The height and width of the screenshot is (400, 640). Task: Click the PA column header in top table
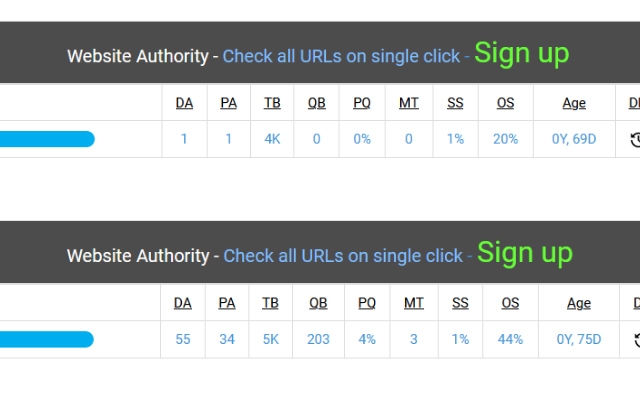click(229, 103)
